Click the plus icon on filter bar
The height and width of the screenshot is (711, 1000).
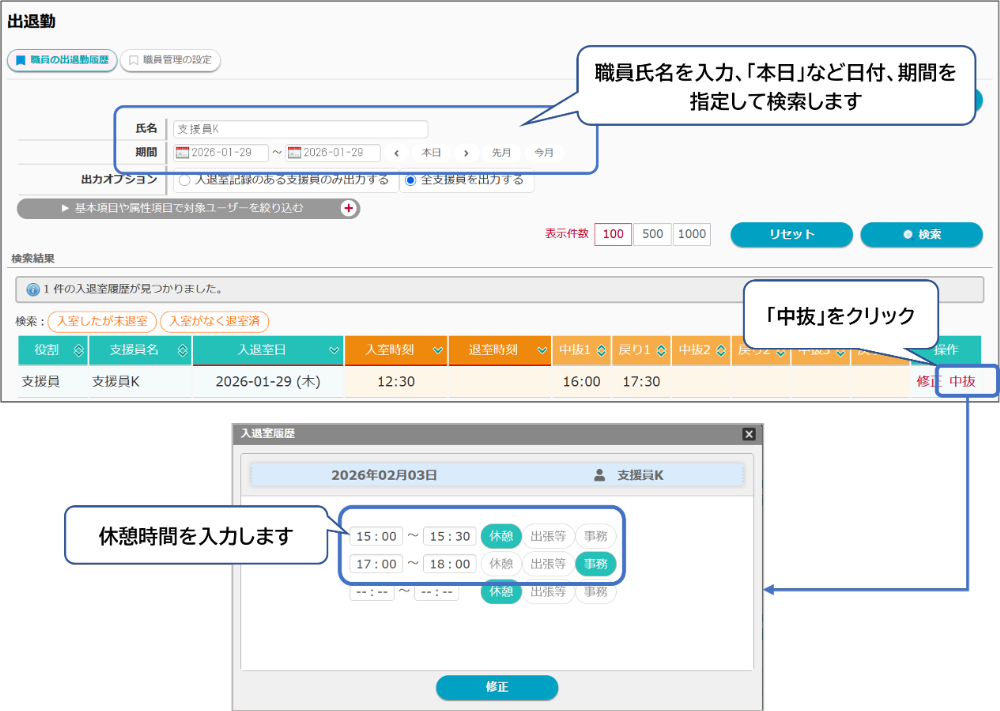tap(349, 208)
